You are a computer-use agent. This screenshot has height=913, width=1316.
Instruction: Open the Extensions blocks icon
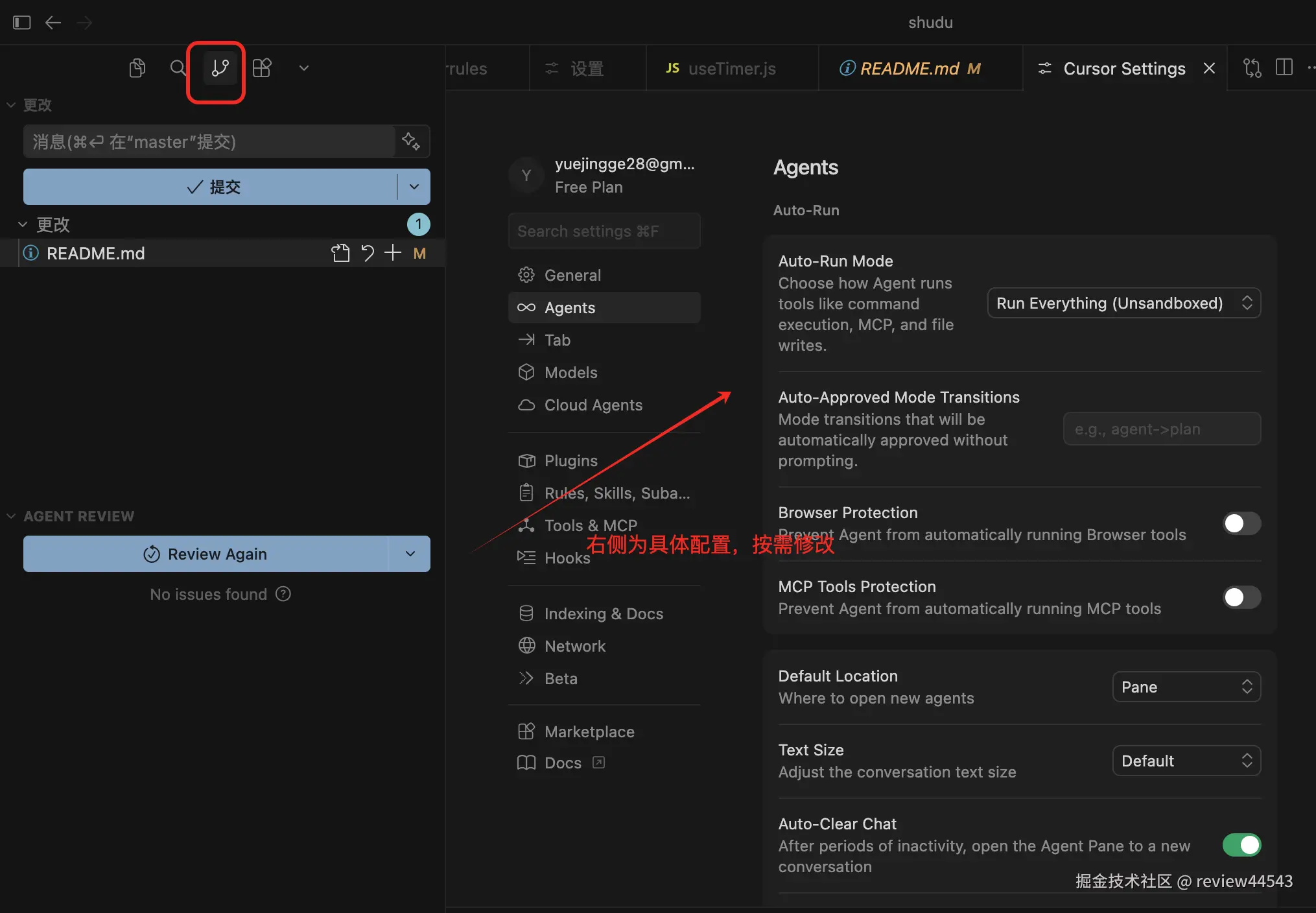[262, 68]
